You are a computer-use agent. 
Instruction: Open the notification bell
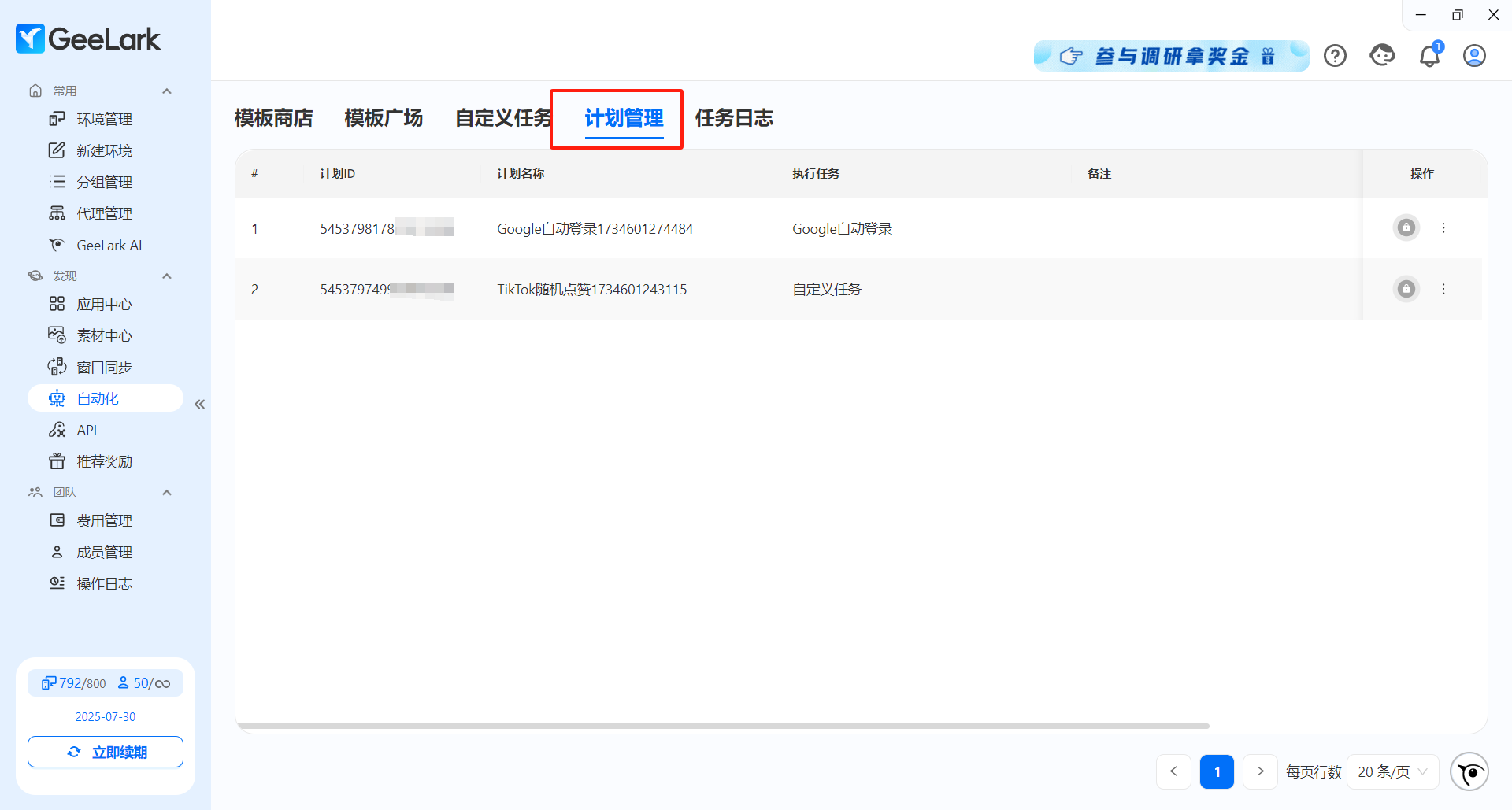[x=1429, y=56]
